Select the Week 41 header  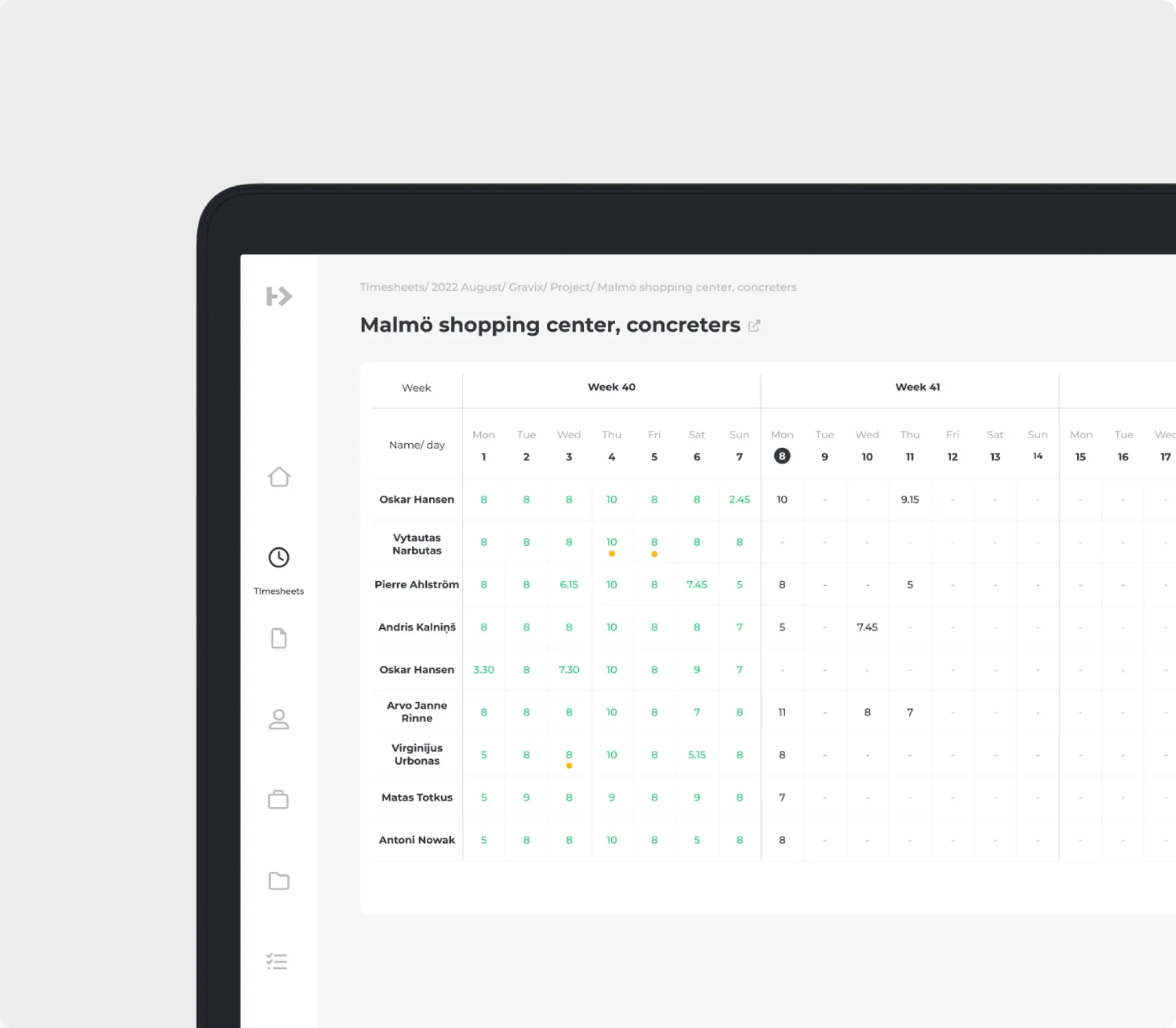coord(918,387)
